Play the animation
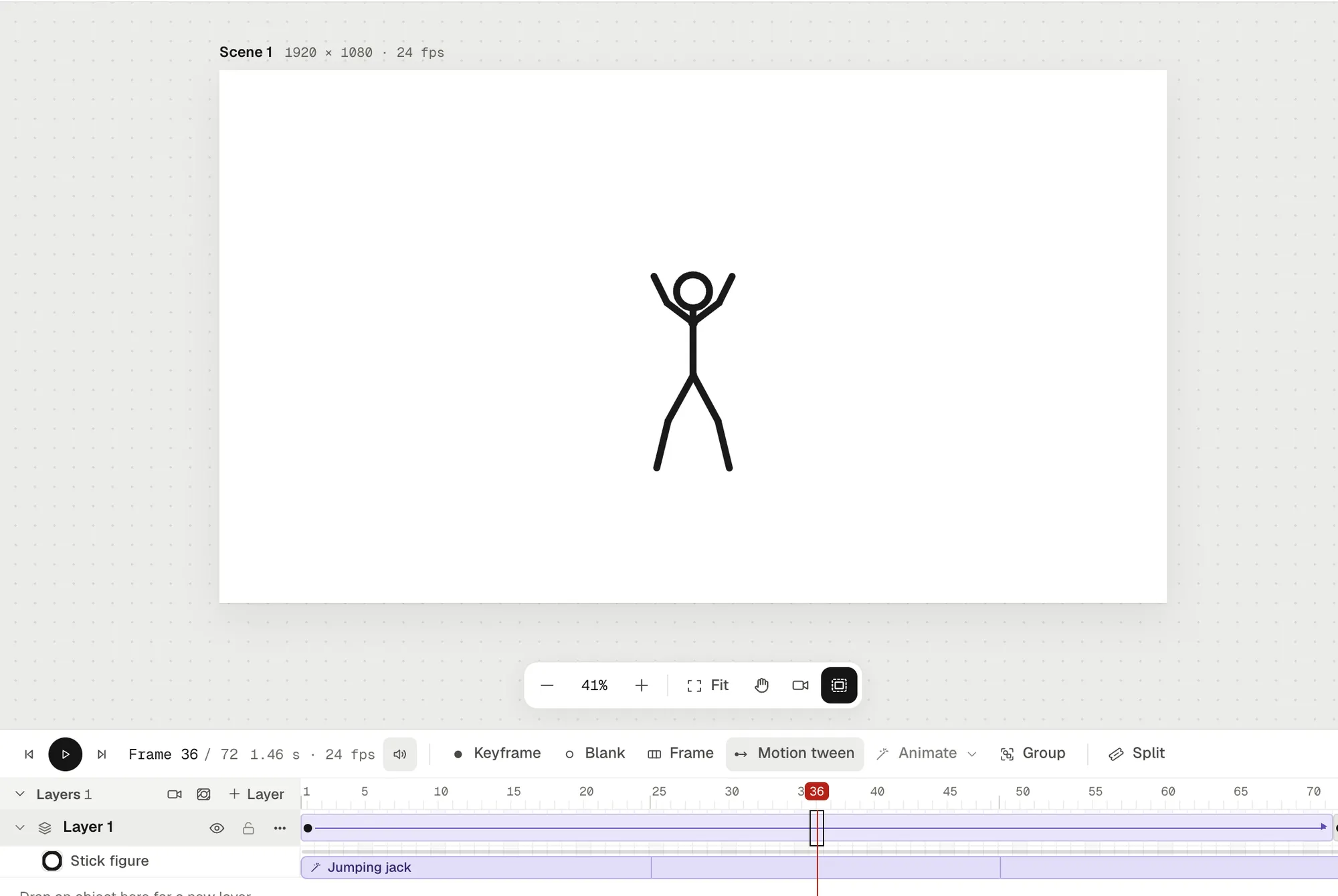 (x=66, y=754)
